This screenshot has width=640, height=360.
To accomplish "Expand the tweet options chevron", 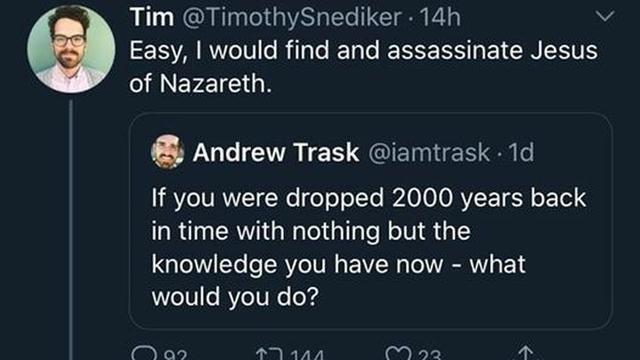I will point(604,16).
